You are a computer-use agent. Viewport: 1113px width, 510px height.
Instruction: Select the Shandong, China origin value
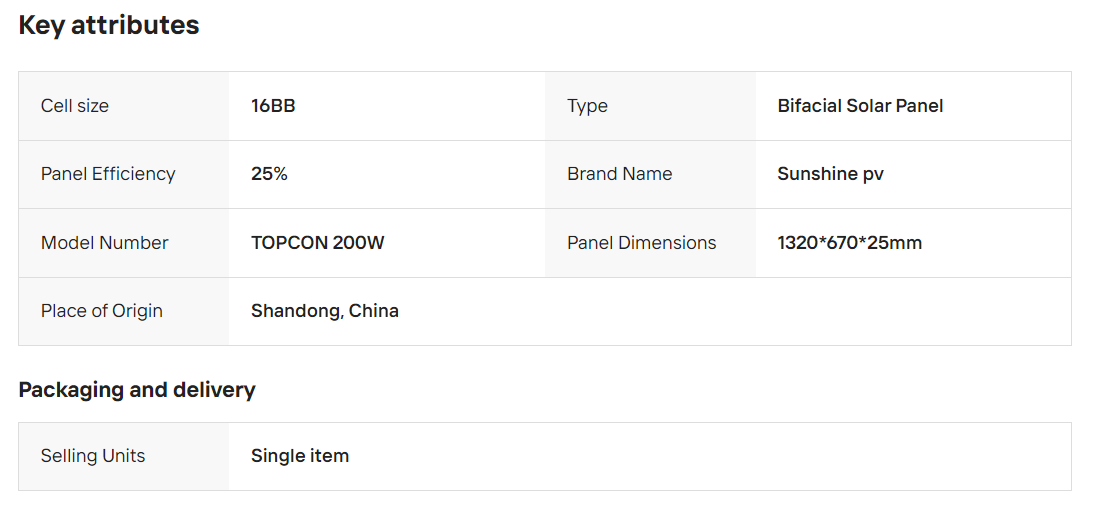324,311
